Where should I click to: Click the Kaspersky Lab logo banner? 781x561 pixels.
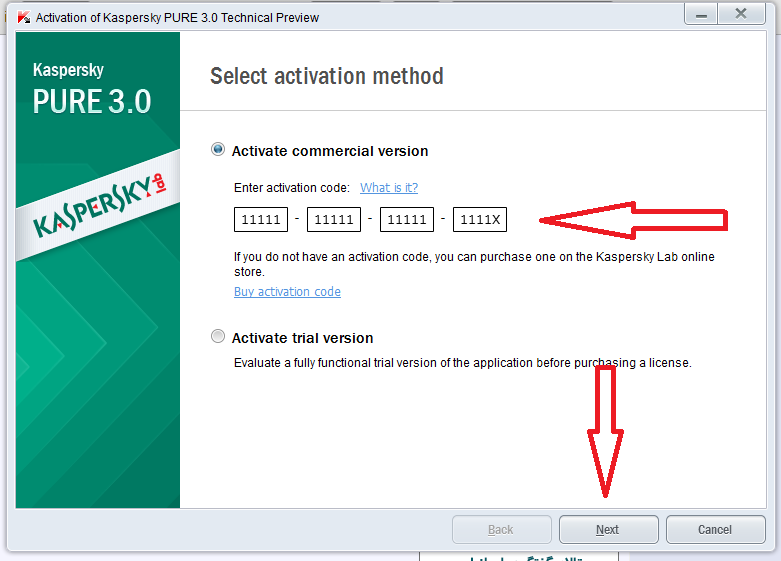(98, 205)
